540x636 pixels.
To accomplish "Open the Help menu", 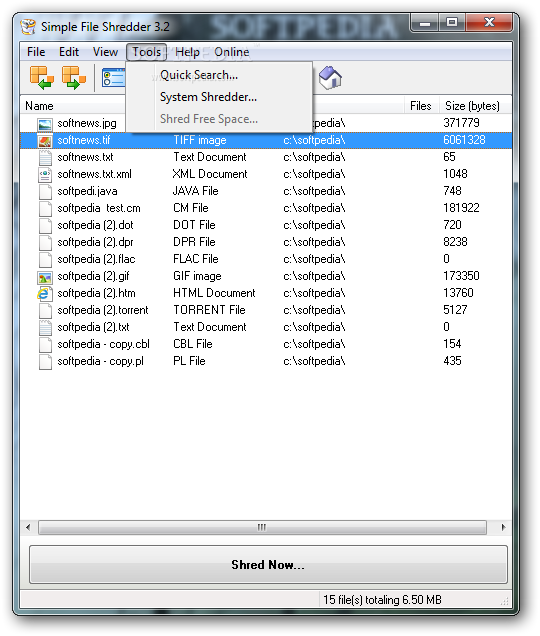I will click(x=187, y=52).
